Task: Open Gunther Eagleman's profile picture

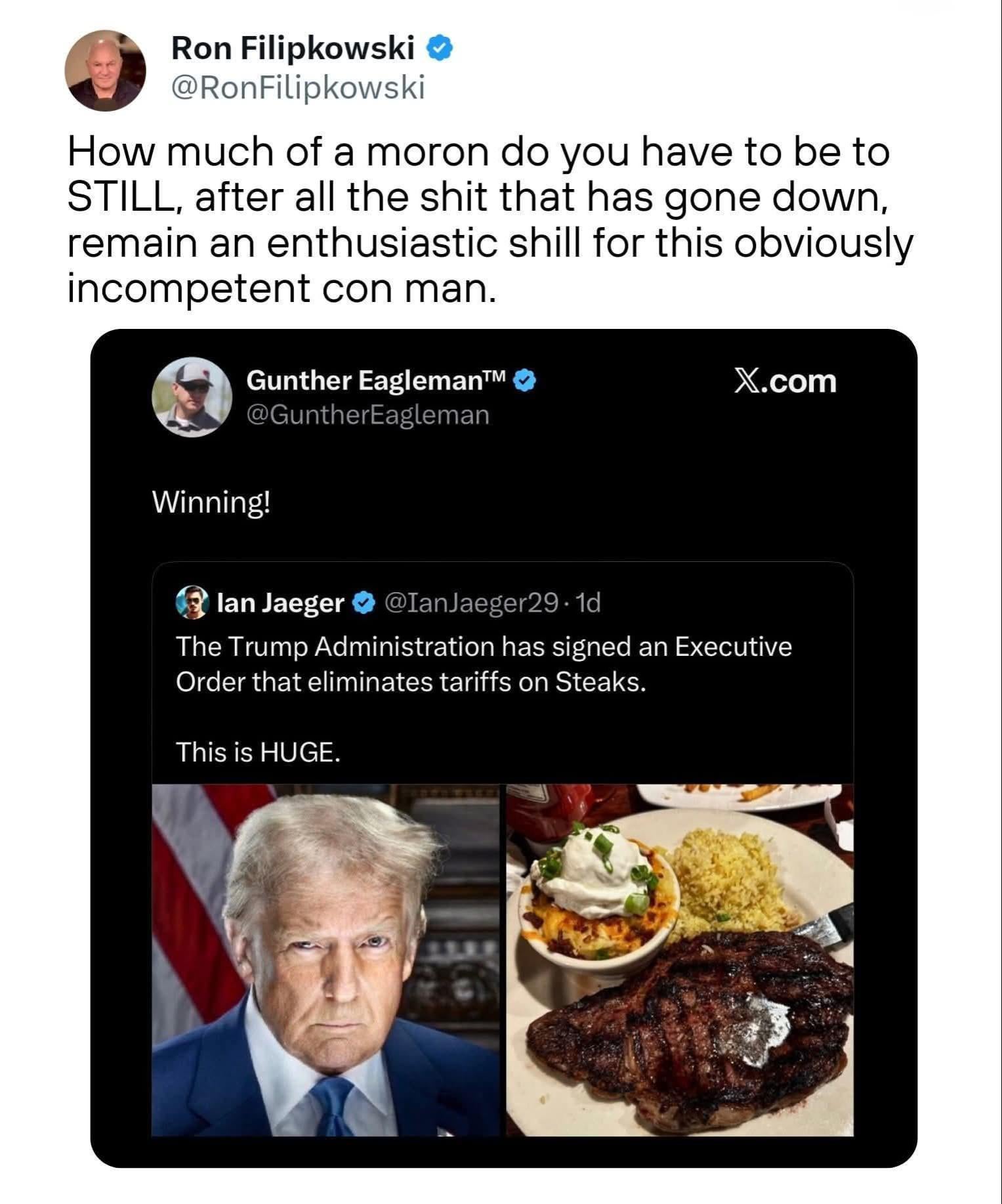Action: [x=192, y=397]
